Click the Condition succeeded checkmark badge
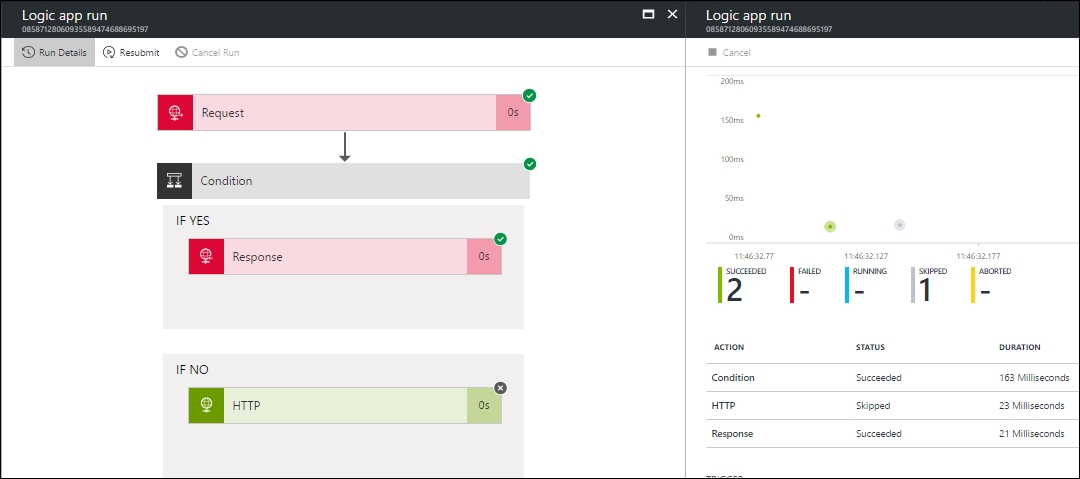 click(x=529, y=164)
